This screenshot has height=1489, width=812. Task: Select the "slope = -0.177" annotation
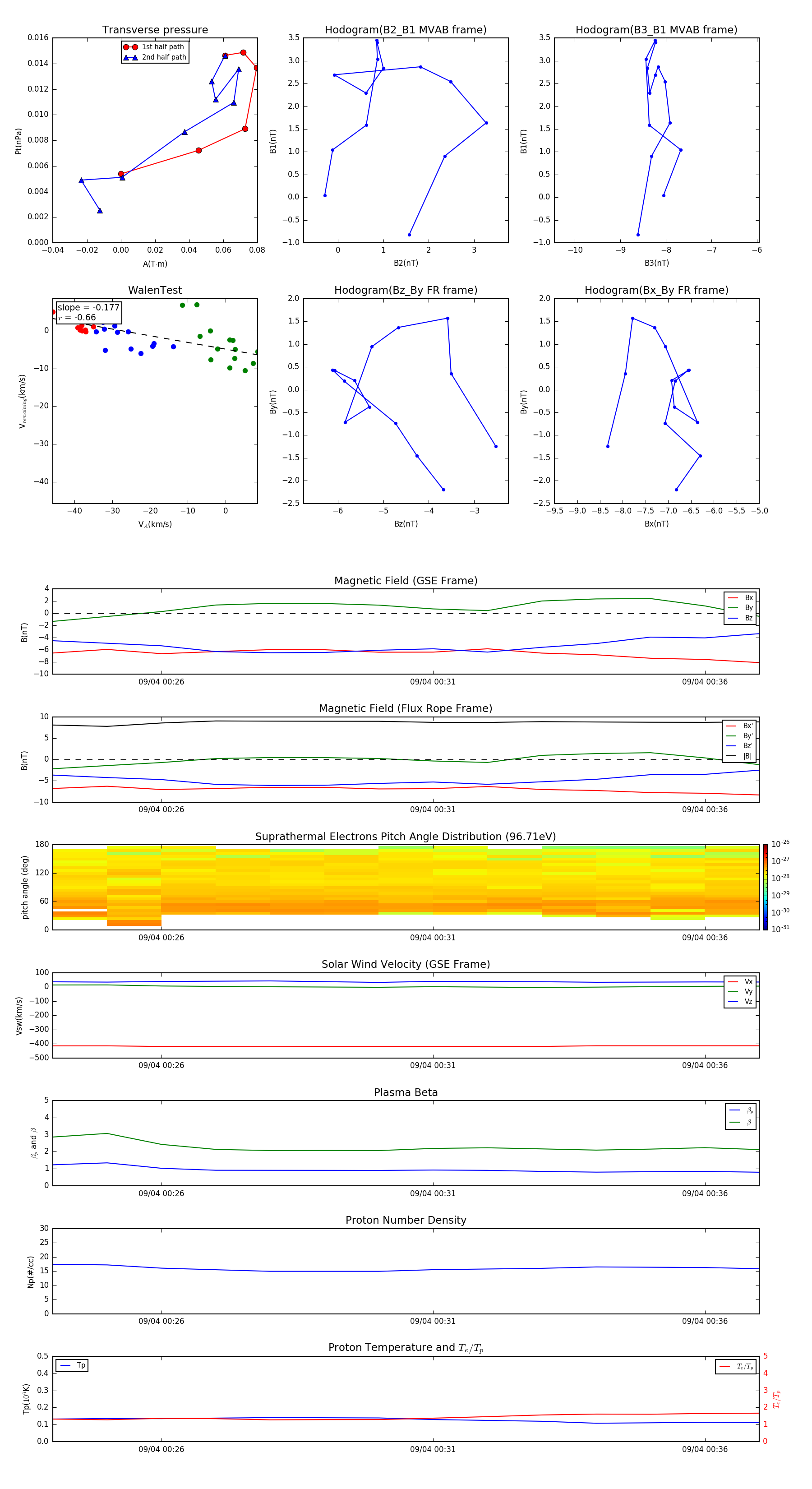88,308
